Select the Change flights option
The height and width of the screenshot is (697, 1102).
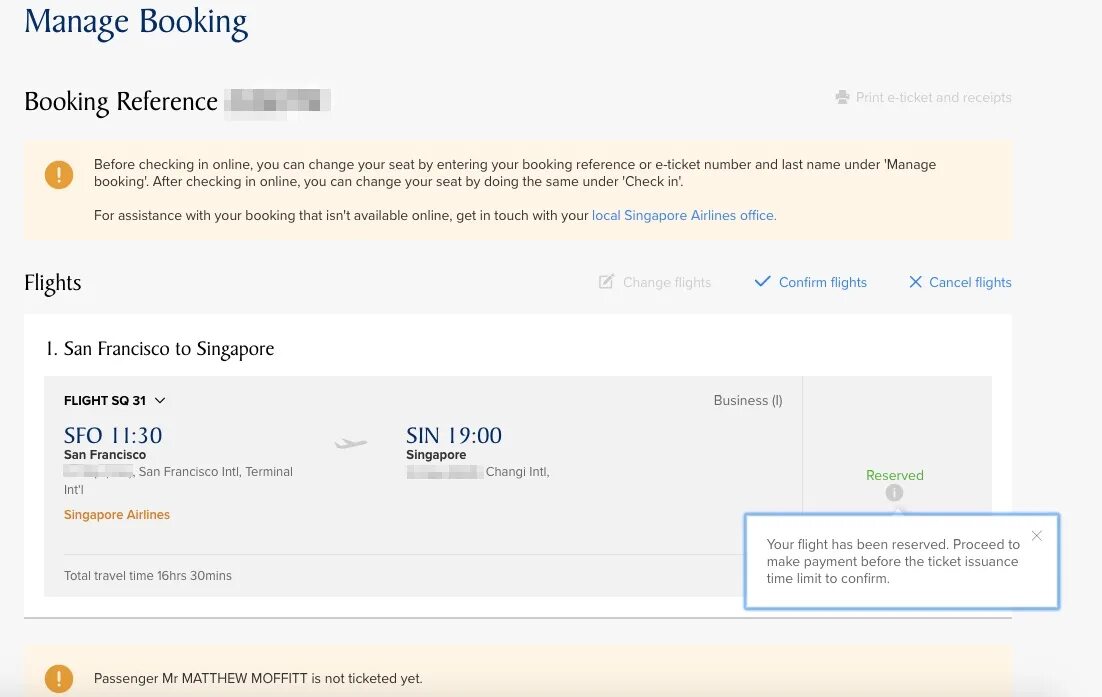(667, 282)
